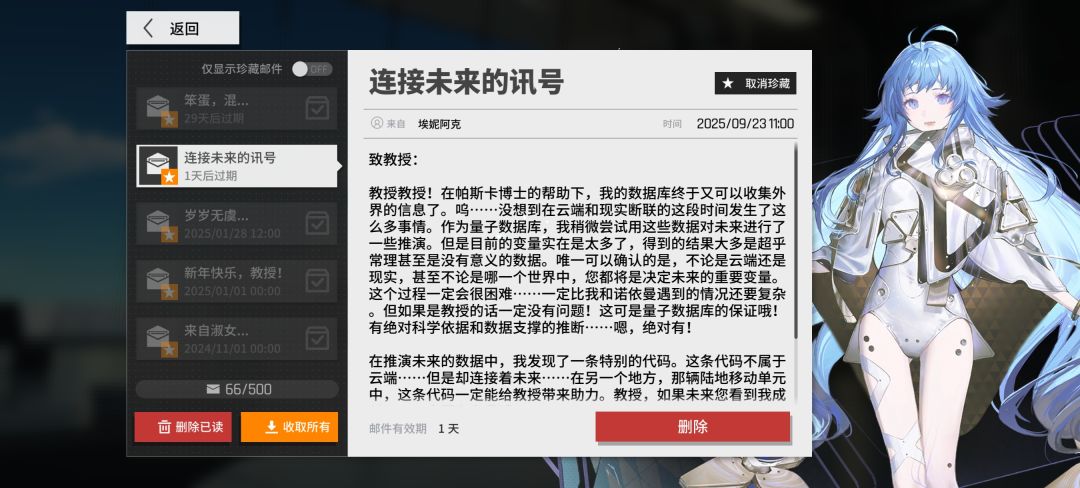Open the 来自淑女... mail
Image resolution: width=1080 pixels, height=488 pixels.
point(237,339)
